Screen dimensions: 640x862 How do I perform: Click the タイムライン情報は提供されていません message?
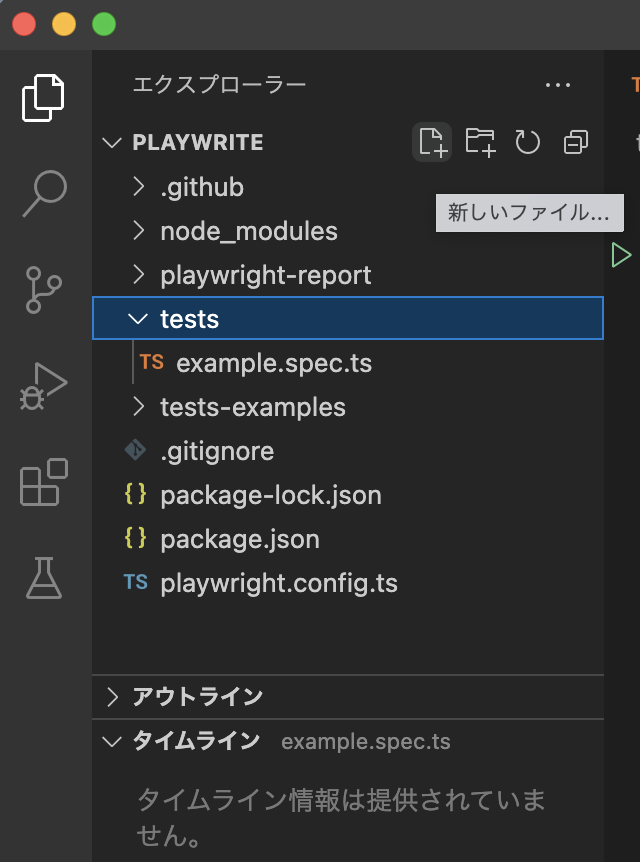[x=341, y=817]
